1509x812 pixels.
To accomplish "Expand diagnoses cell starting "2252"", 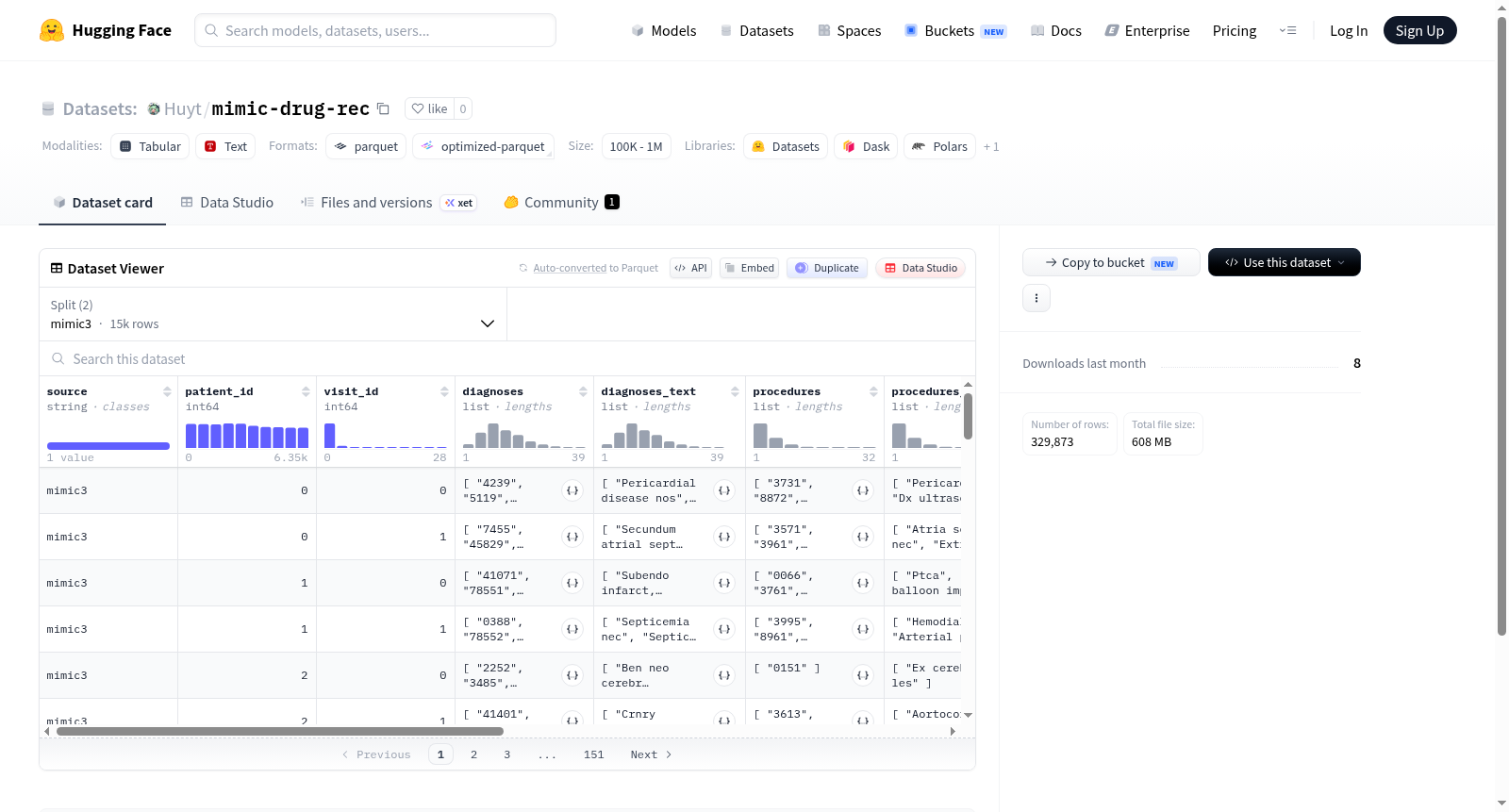I will pos(572,675).
